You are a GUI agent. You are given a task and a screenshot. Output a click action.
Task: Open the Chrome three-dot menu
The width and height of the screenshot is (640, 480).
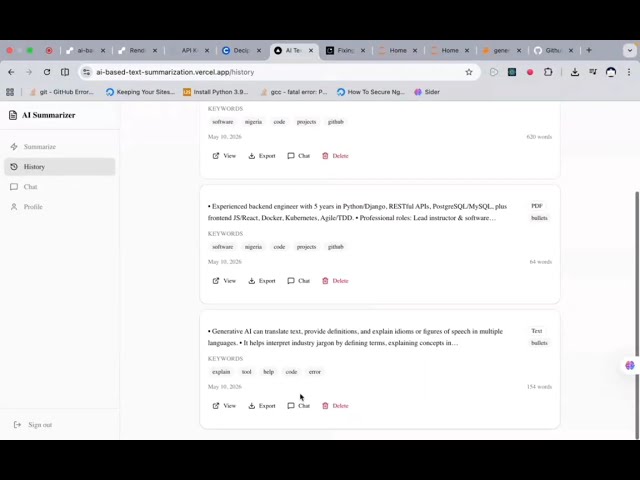629,72
